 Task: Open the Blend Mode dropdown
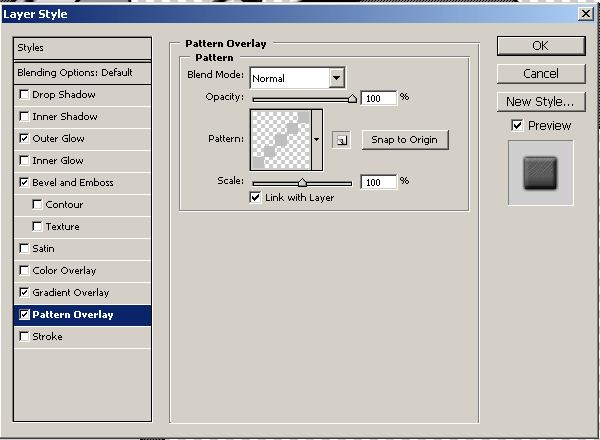(x=336, y=78)
